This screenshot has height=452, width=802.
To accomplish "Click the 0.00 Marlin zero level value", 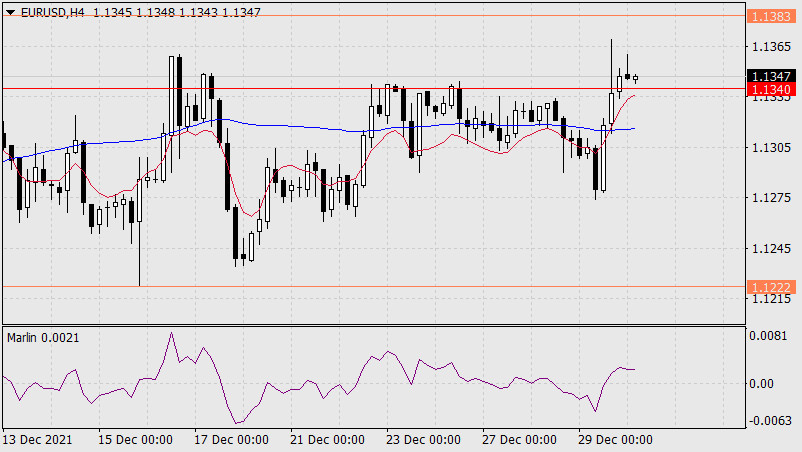I will click(x=761, y=383).
